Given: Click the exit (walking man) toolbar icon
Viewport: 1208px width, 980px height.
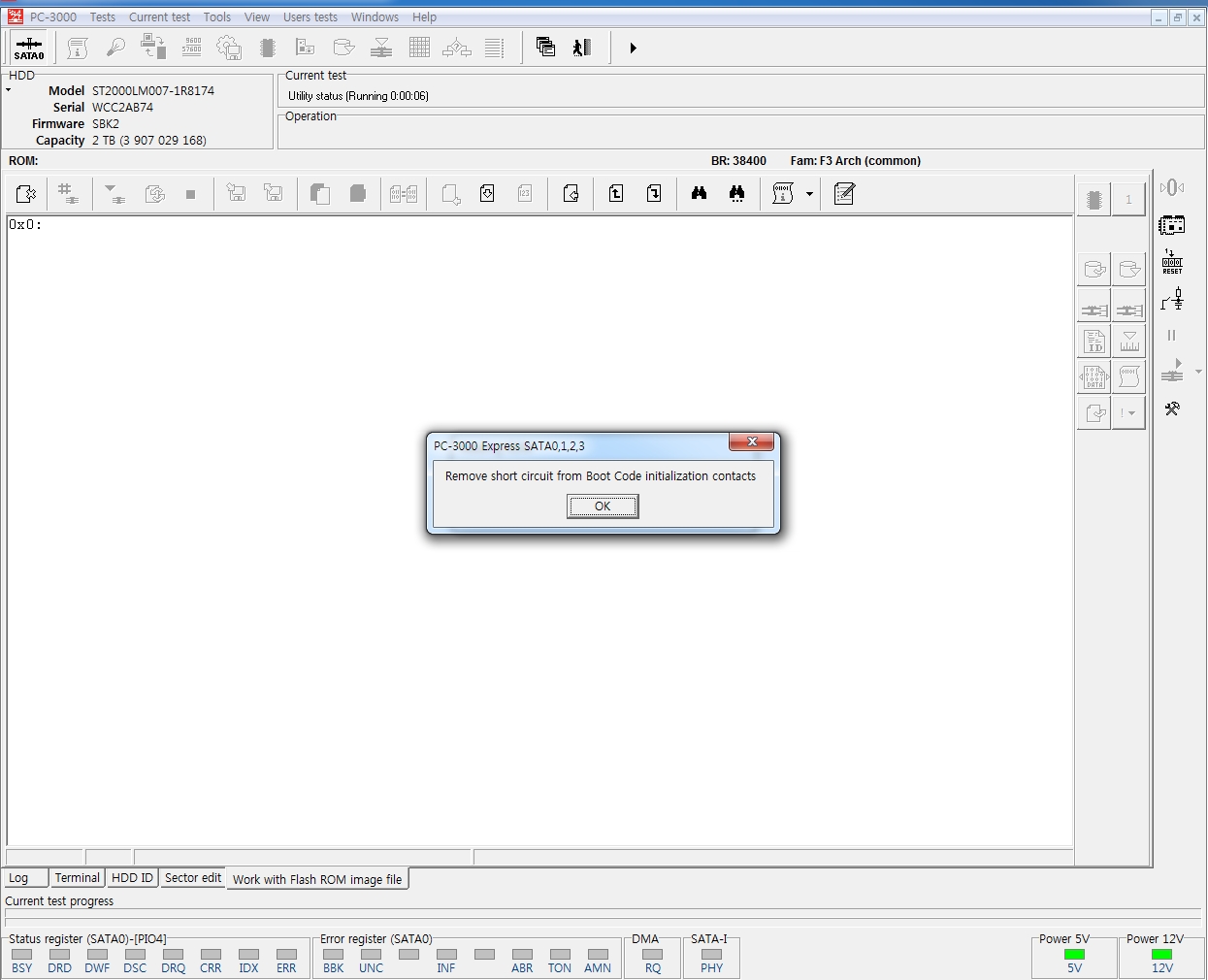Looking at the screenshot, I should (x=582, y=48).
